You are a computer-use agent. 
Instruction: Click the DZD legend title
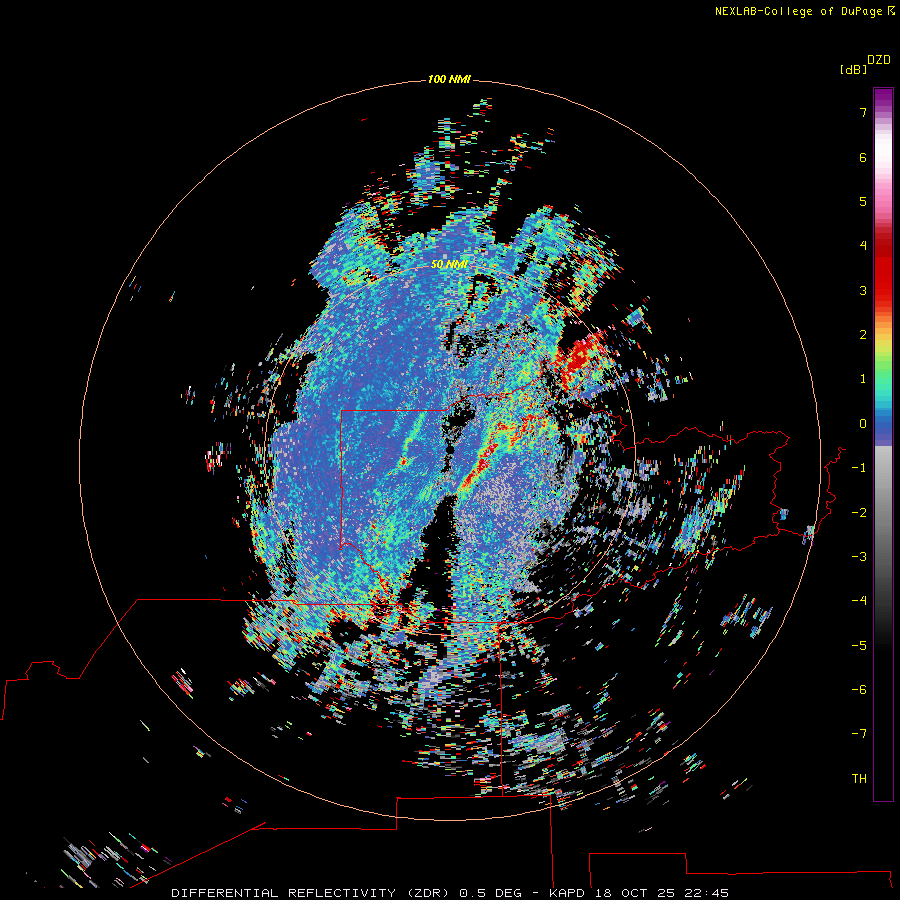[x=879, y=60]
